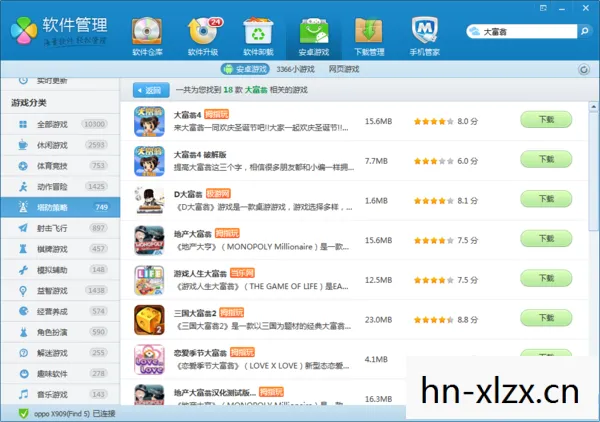Open 软件升级 with the 24 badge

click(203, 37)
